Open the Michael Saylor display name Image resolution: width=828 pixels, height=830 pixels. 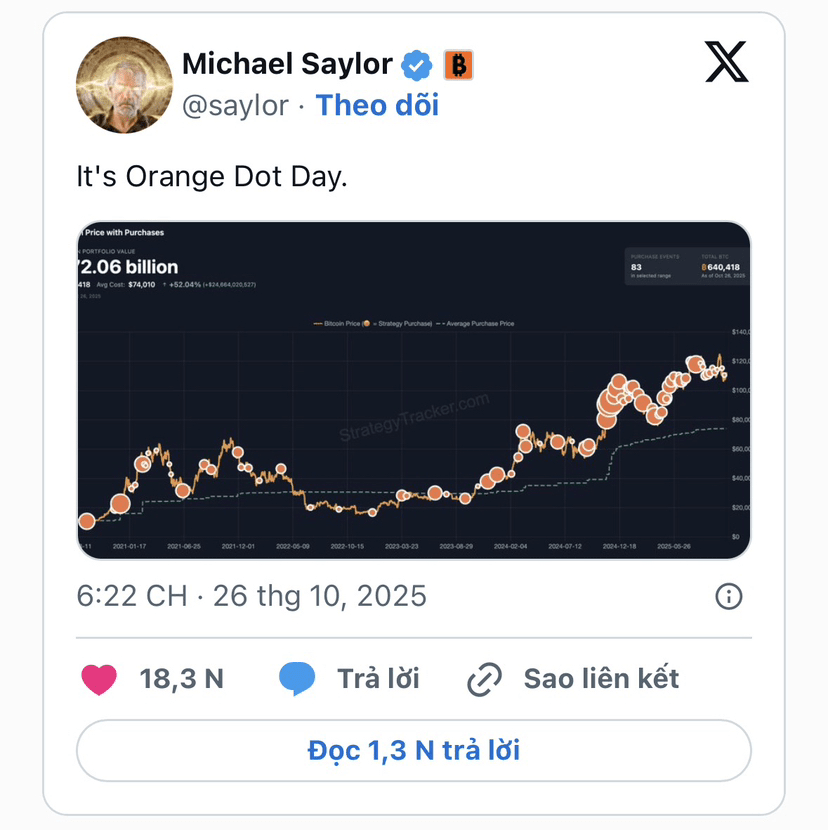coord(287,64)
